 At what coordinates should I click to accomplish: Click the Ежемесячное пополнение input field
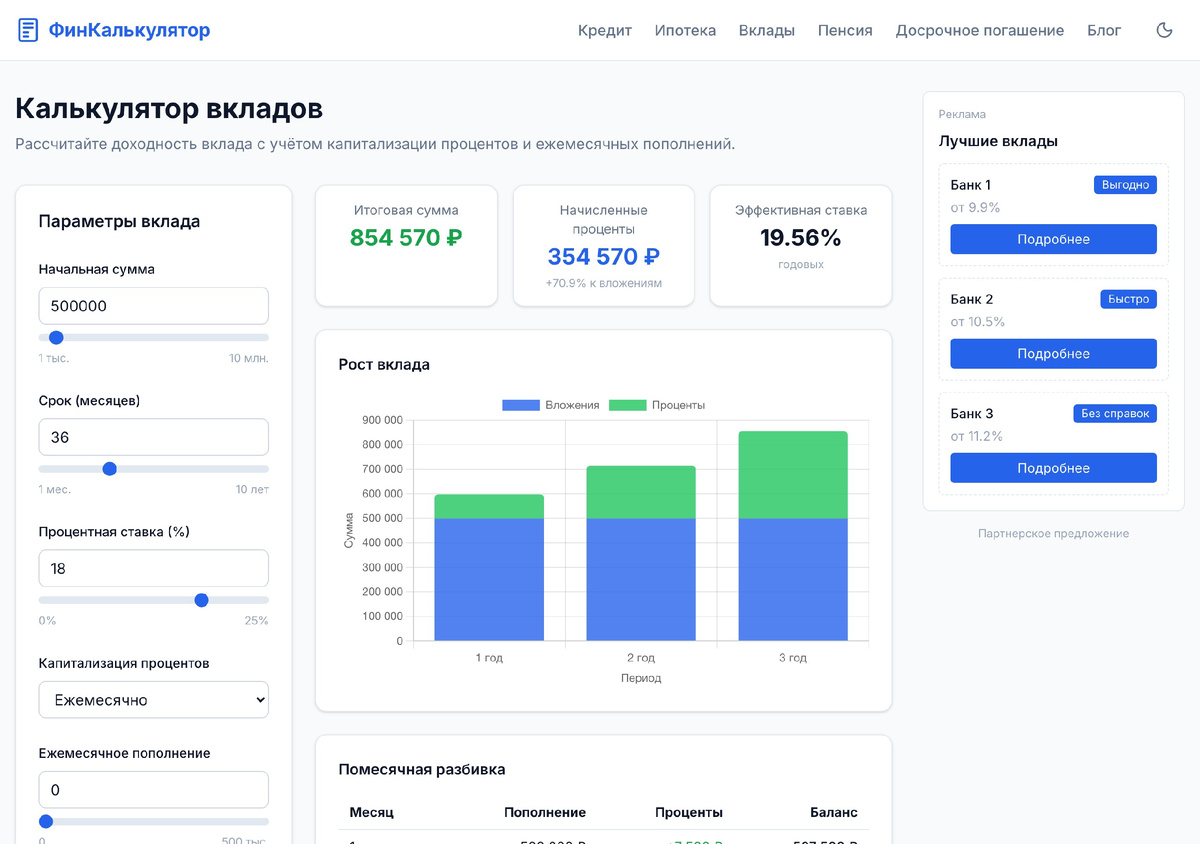(154, 790)
